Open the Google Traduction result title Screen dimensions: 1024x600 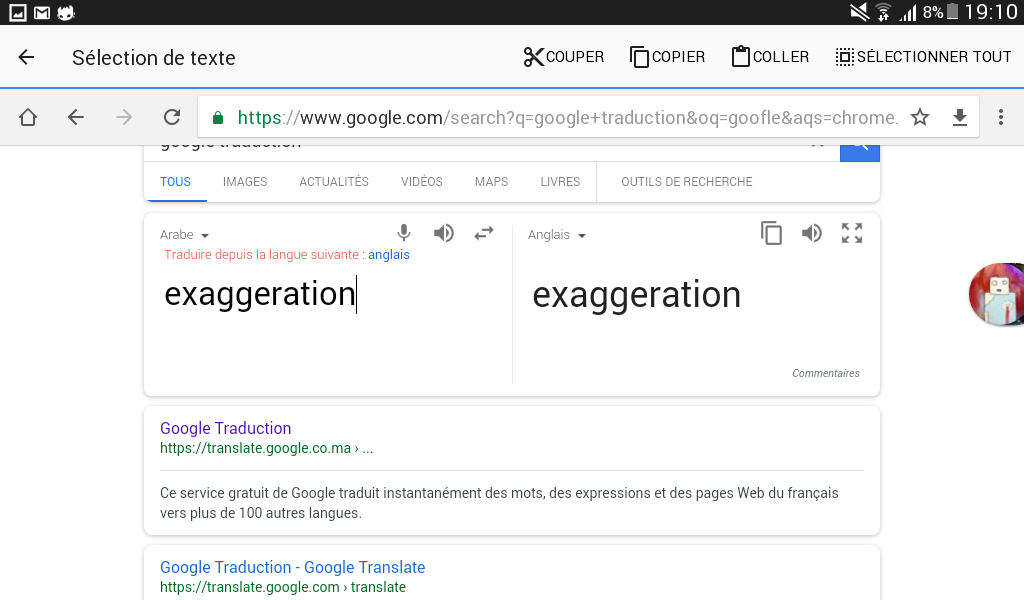coord(225,428)
